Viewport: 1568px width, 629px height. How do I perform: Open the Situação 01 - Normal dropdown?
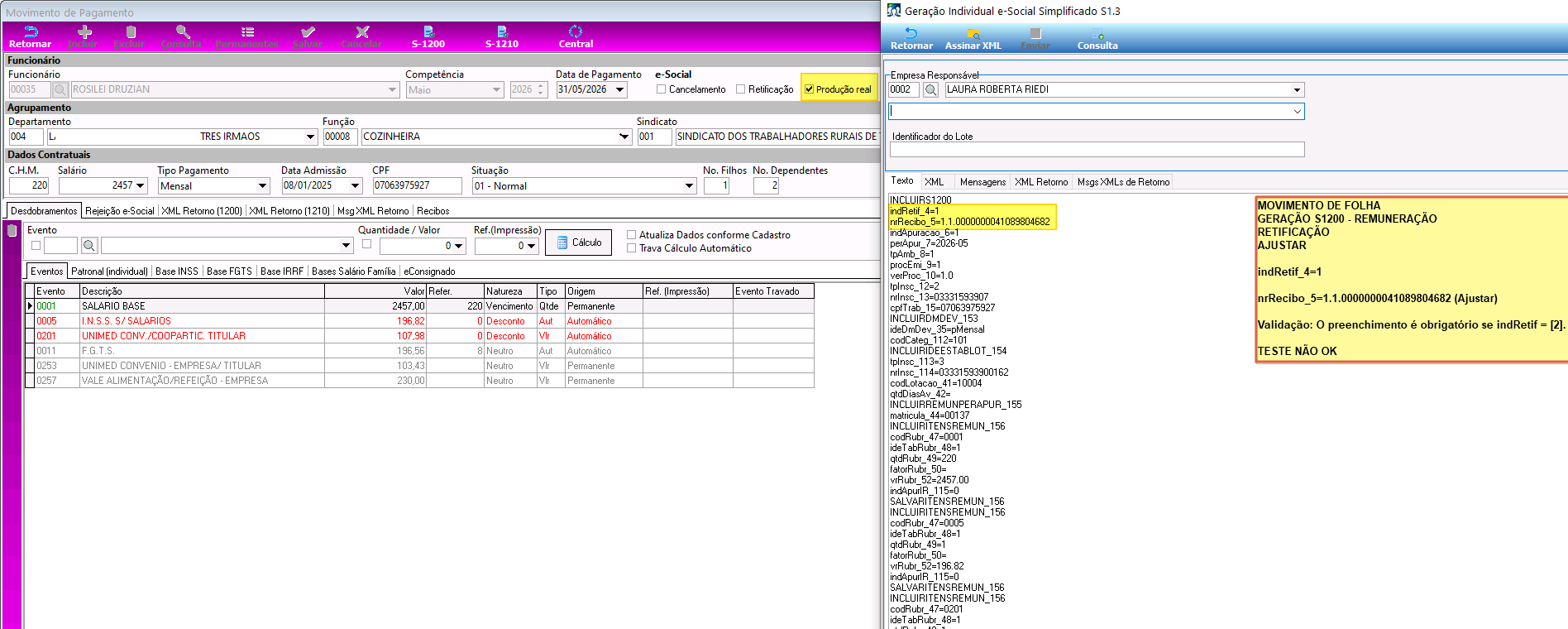689,186
